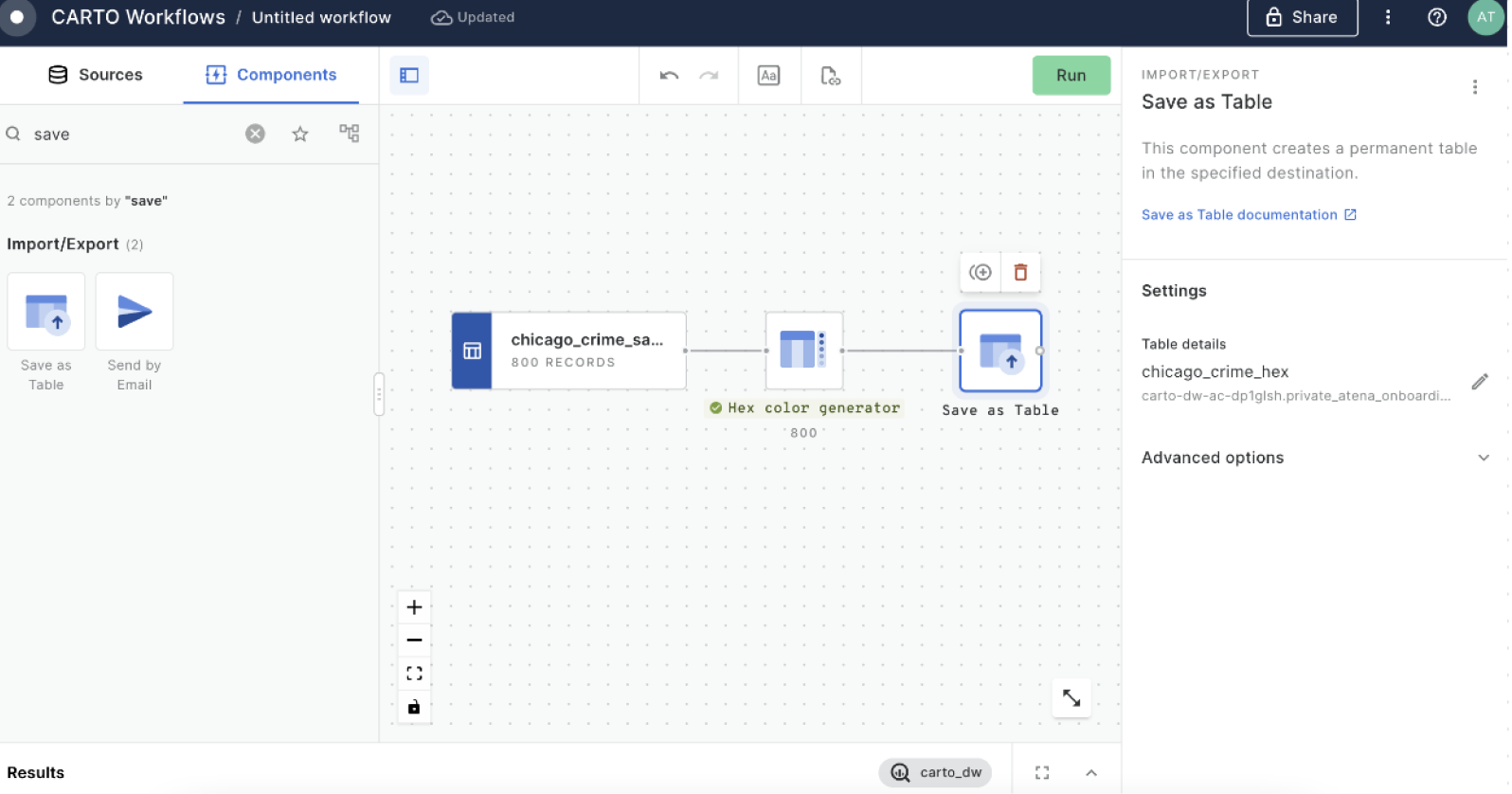Open the AT user avatar menu
1512x794 pixels.
click(x=1485, y=17)
